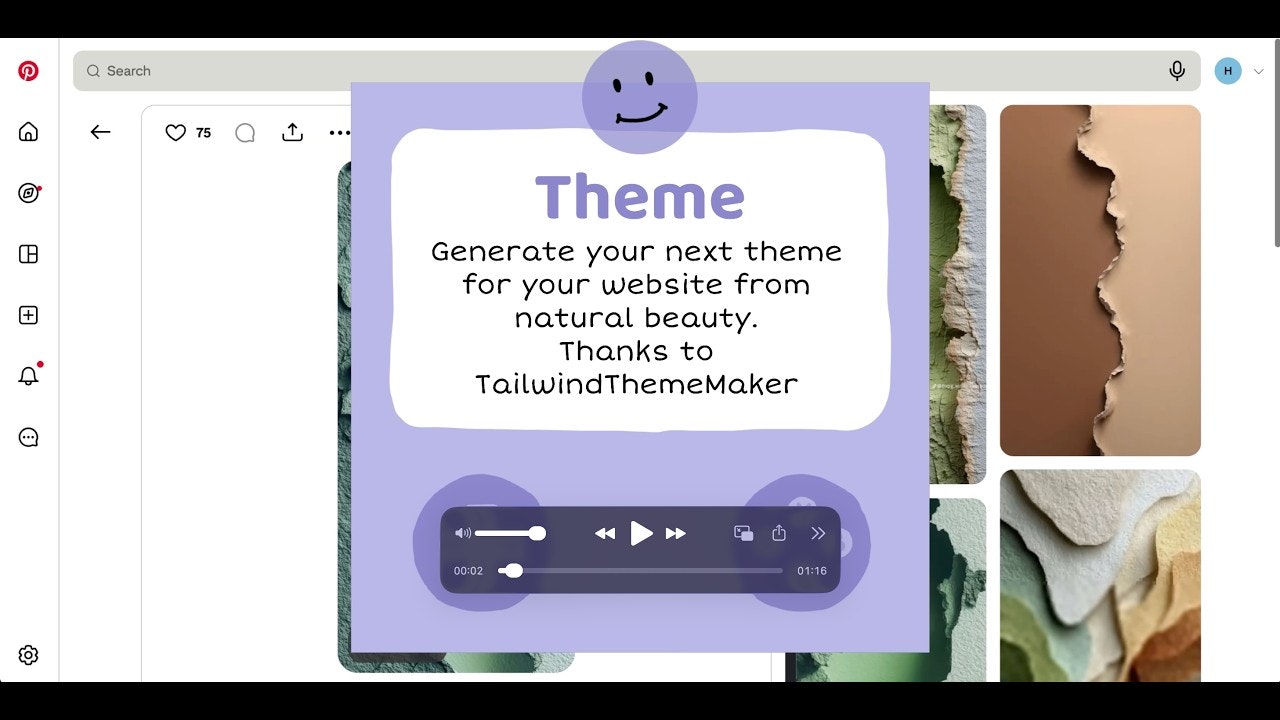Open the pin's more options ellipsis
Viewport: 1280px width, 720px height.
coord(340,132)
